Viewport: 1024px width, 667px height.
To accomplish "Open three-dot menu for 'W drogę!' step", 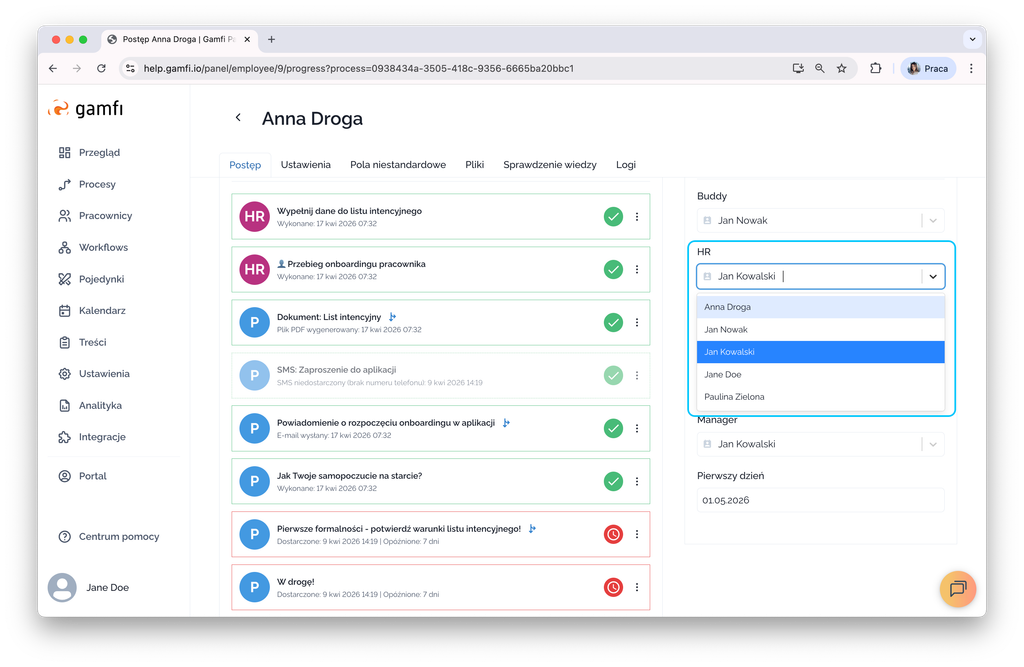I will pyautogui.click(x=637, y=587).
